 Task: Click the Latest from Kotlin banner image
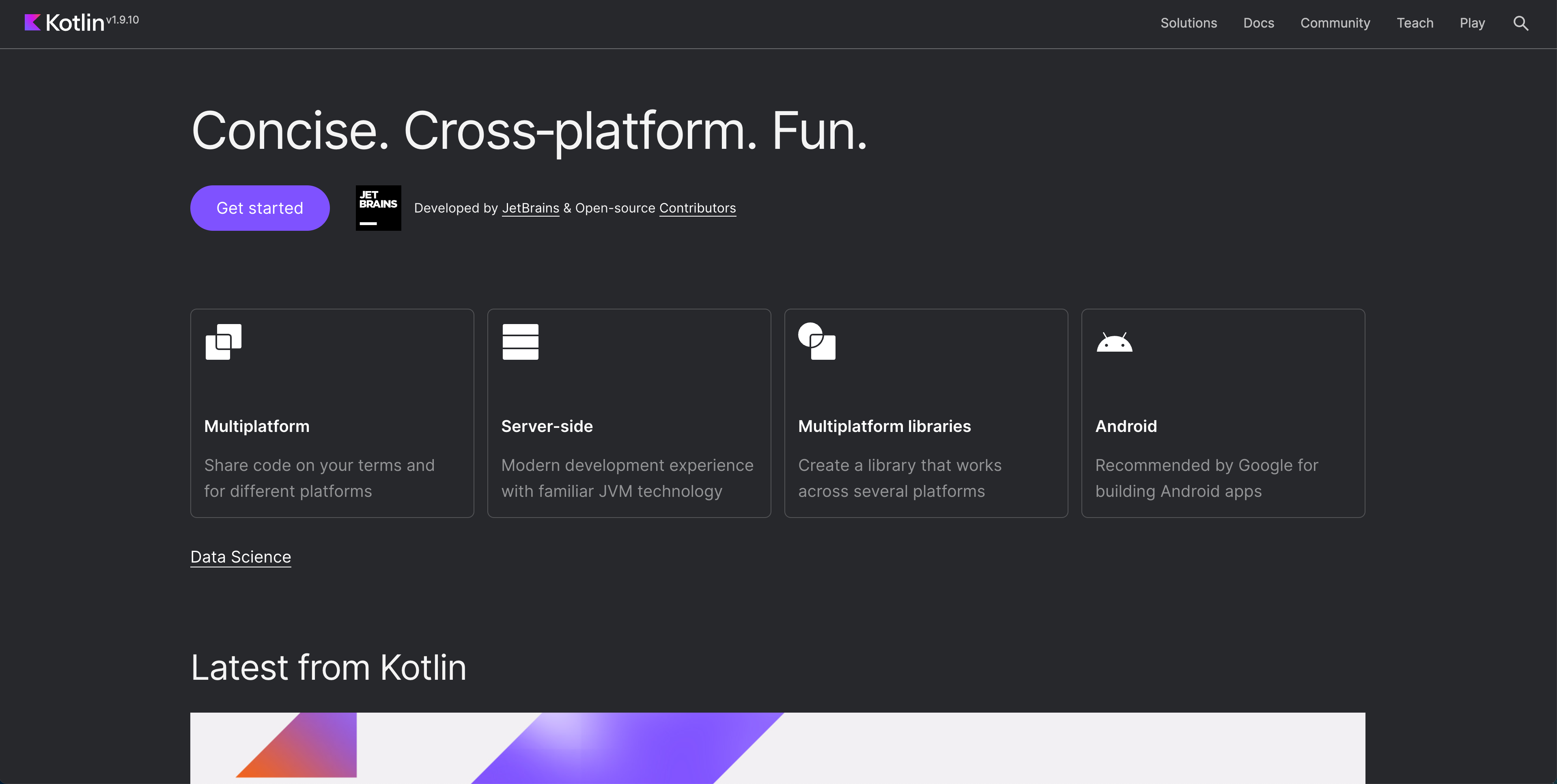pyautogui.click(x=777, y=748)
